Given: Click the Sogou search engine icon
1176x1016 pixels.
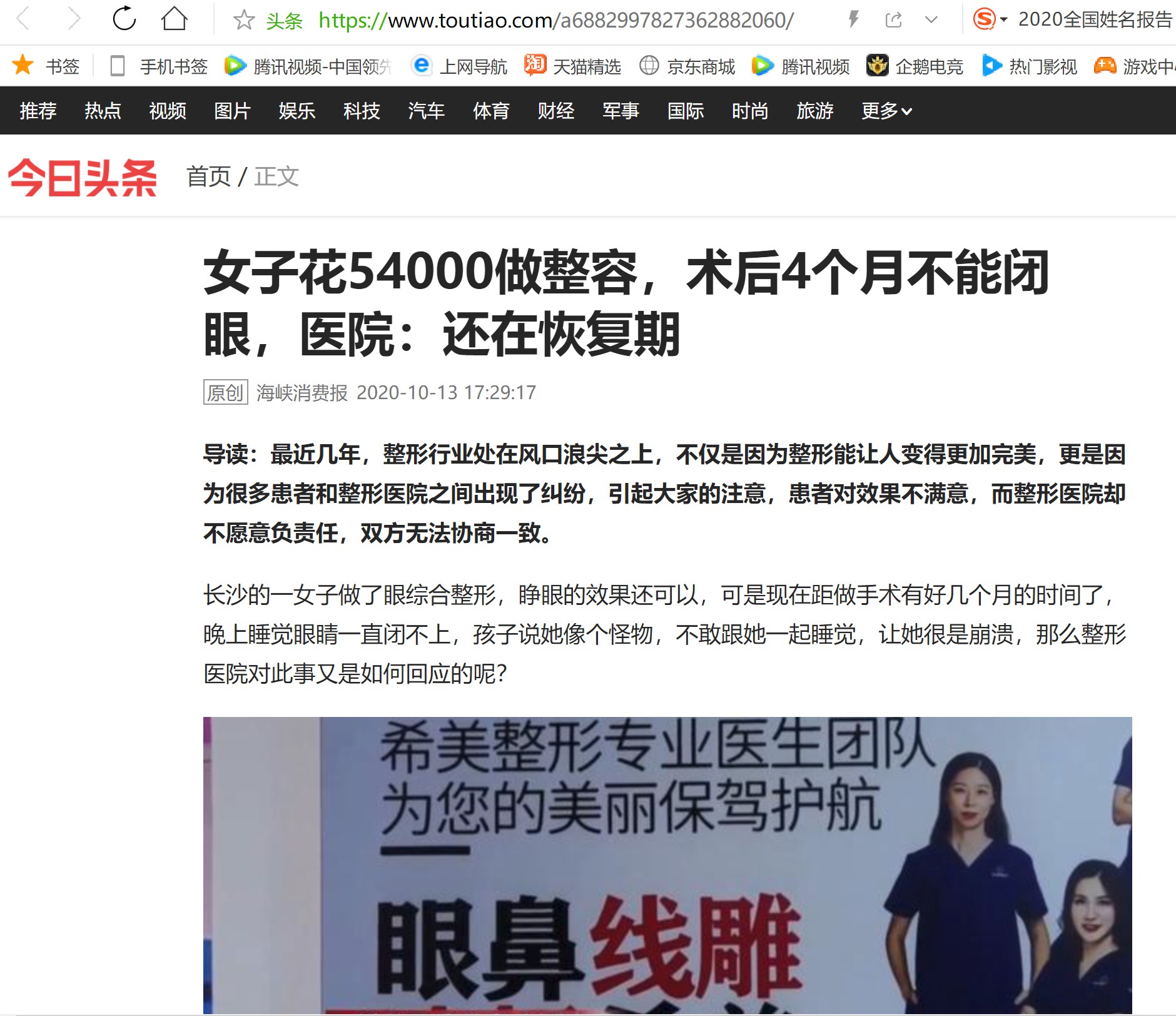Looking at the screenshot, I should (x=984, y=19).
